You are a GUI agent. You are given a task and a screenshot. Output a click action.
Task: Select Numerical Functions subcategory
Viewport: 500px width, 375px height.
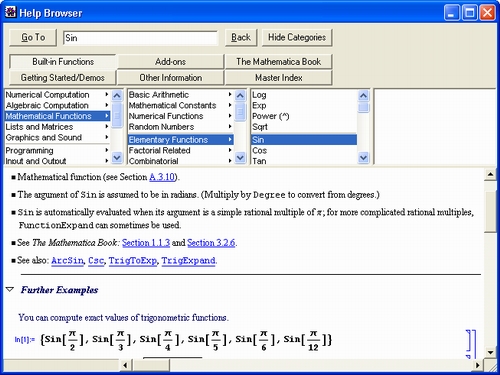tap(181, 116)
